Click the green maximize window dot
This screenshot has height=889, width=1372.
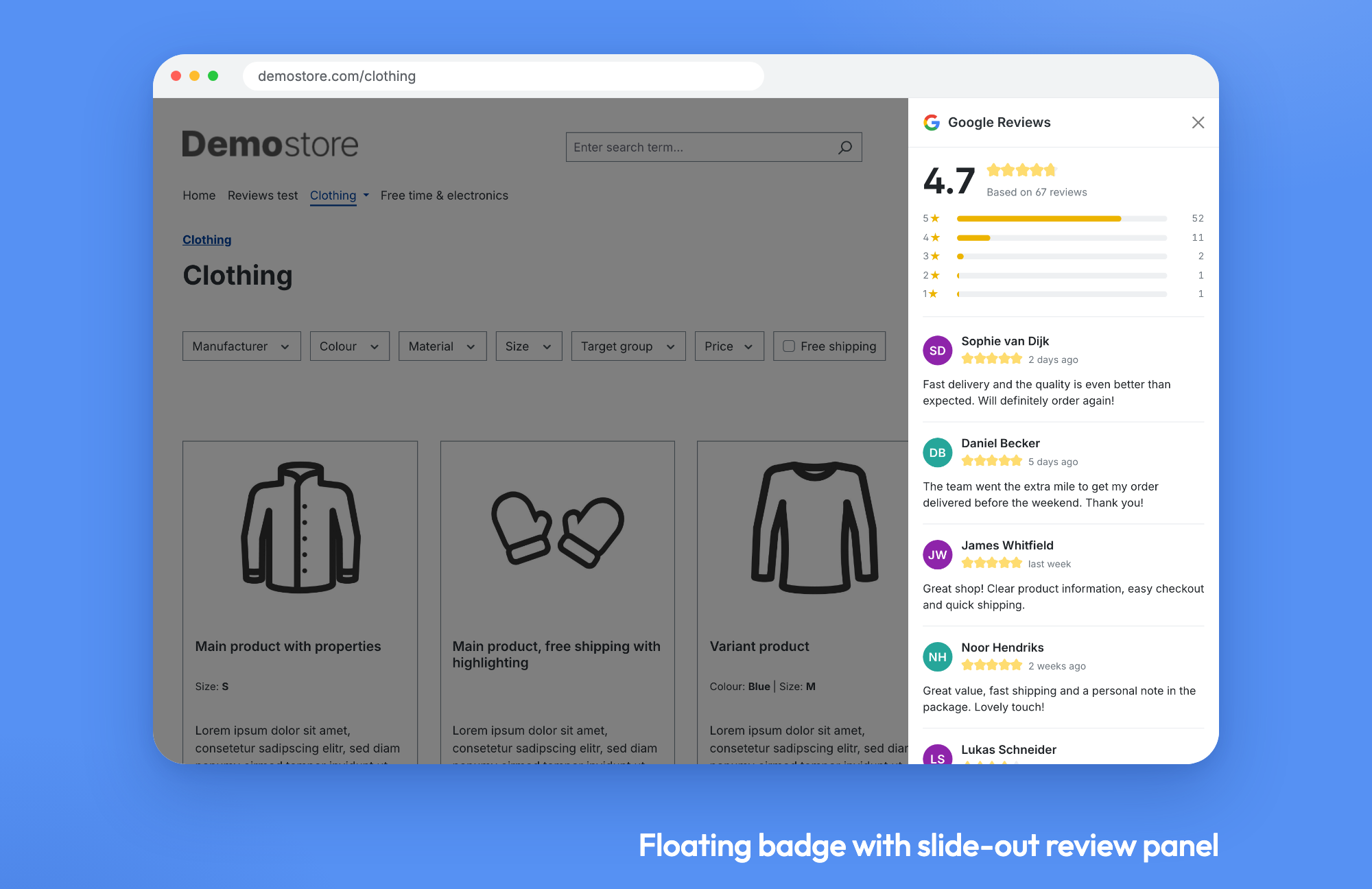[x=213, y=75]
